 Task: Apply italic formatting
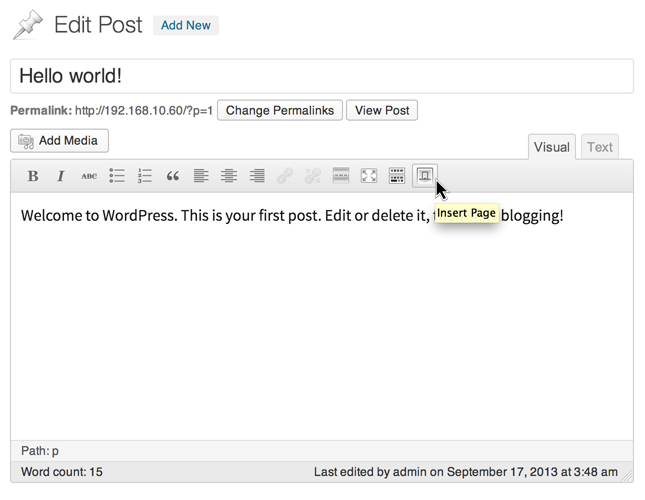coord(60,176)
